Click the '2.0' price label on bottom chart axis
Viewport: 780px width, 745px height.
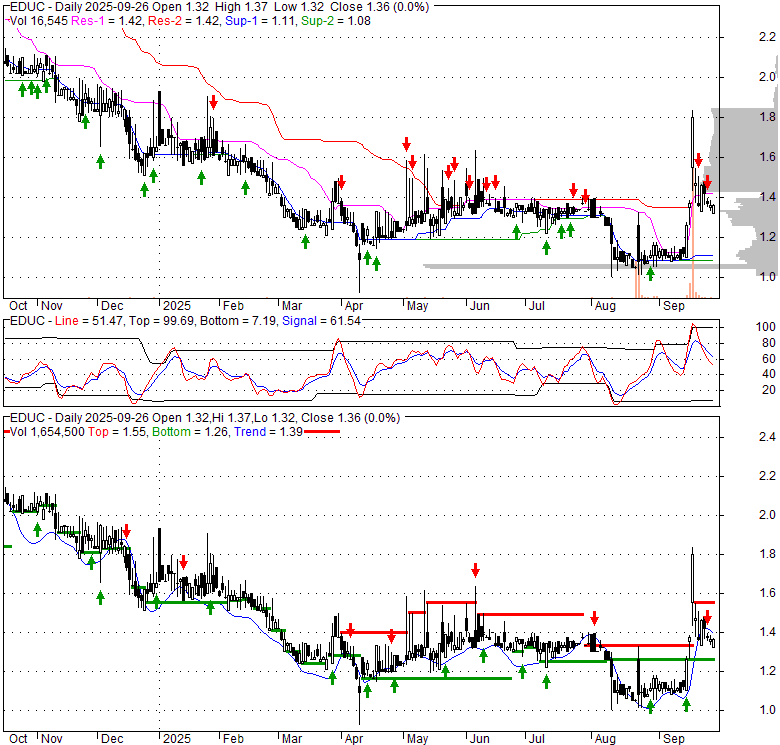point(767,515)
